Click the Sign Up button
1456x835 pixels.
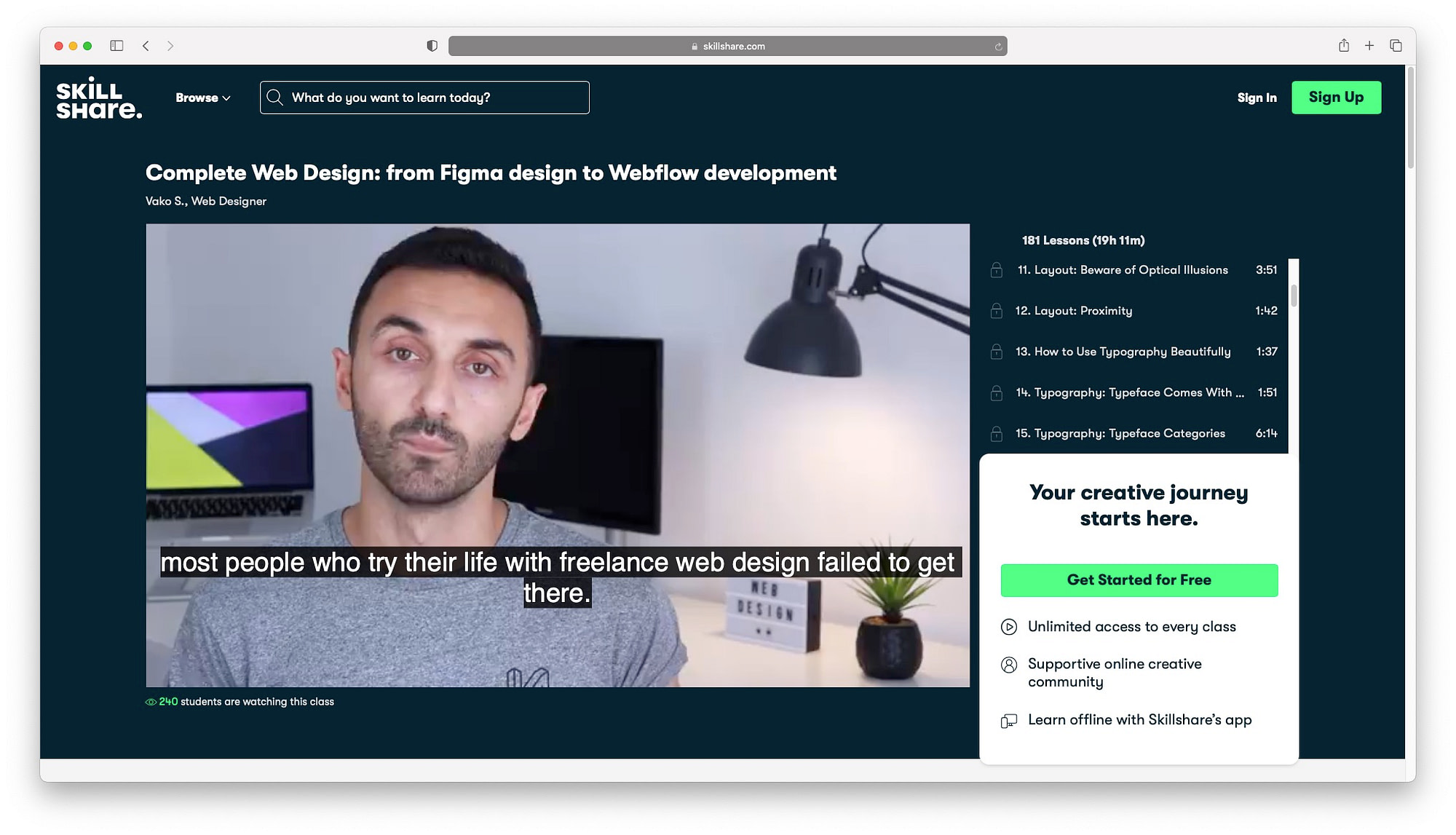(1336, 97)
